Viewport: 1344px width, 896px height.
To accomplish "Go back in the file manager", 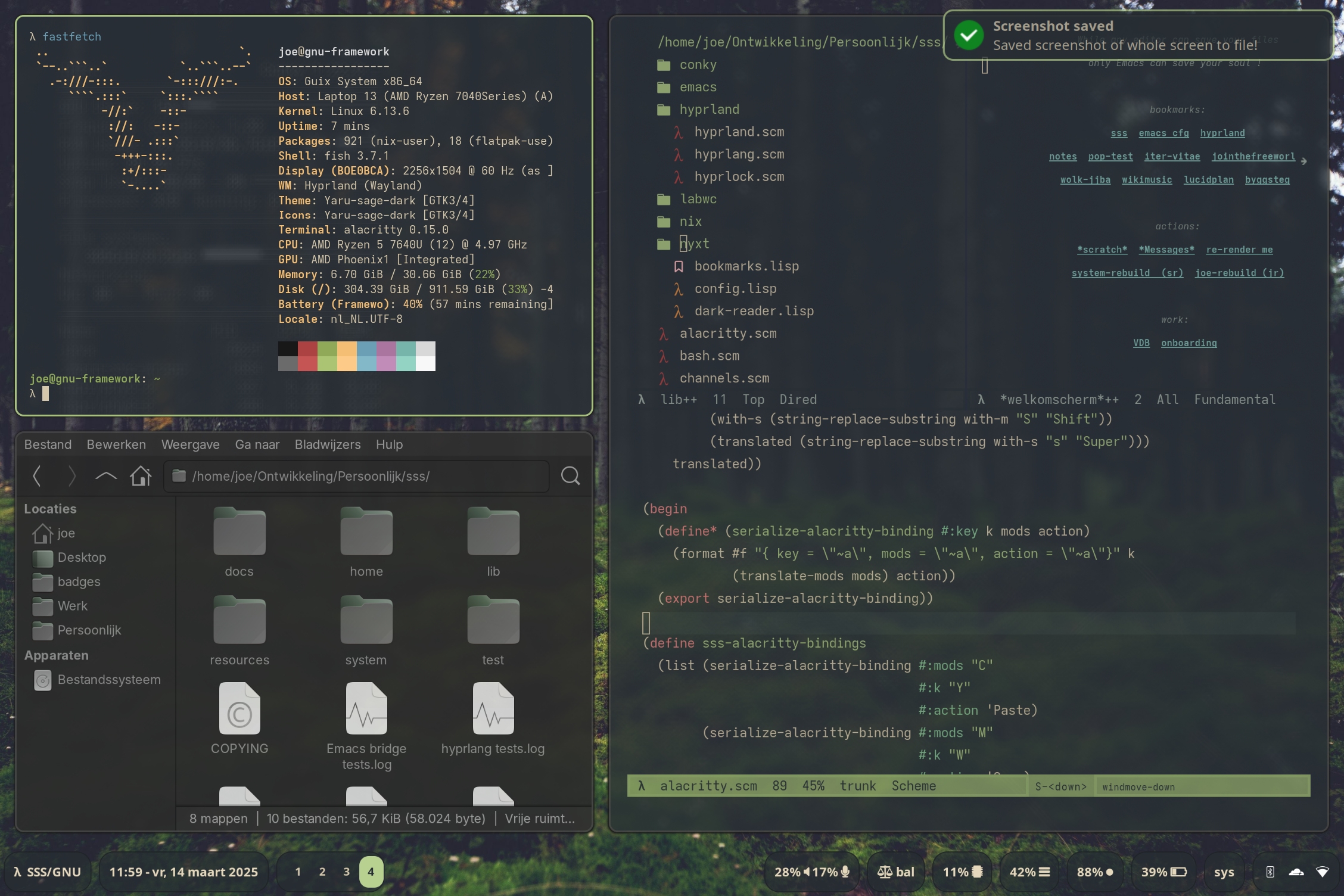I will [x=37, y=476].
